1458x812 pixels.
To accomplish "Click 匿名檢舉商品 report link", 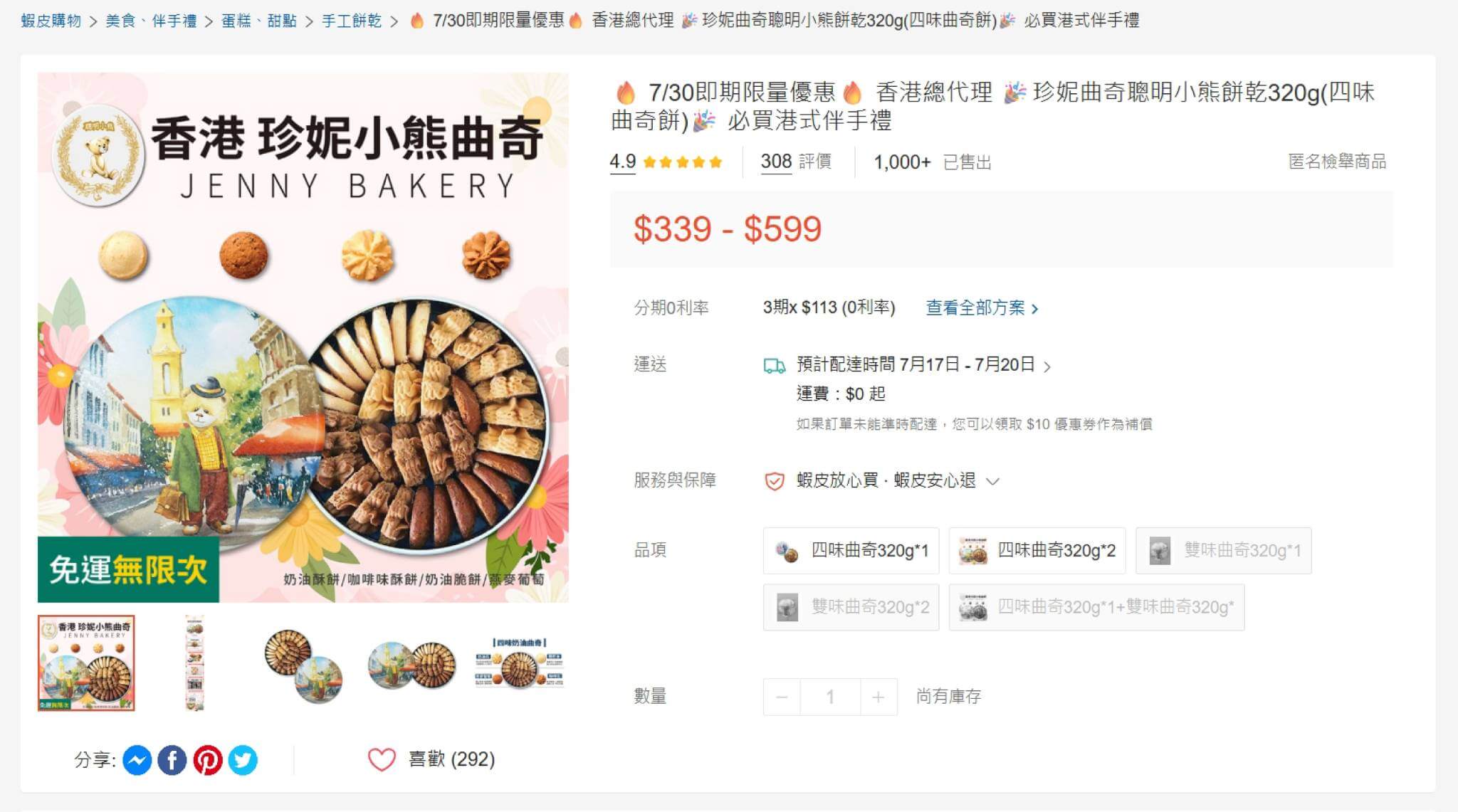I will tap(1337, 162).
